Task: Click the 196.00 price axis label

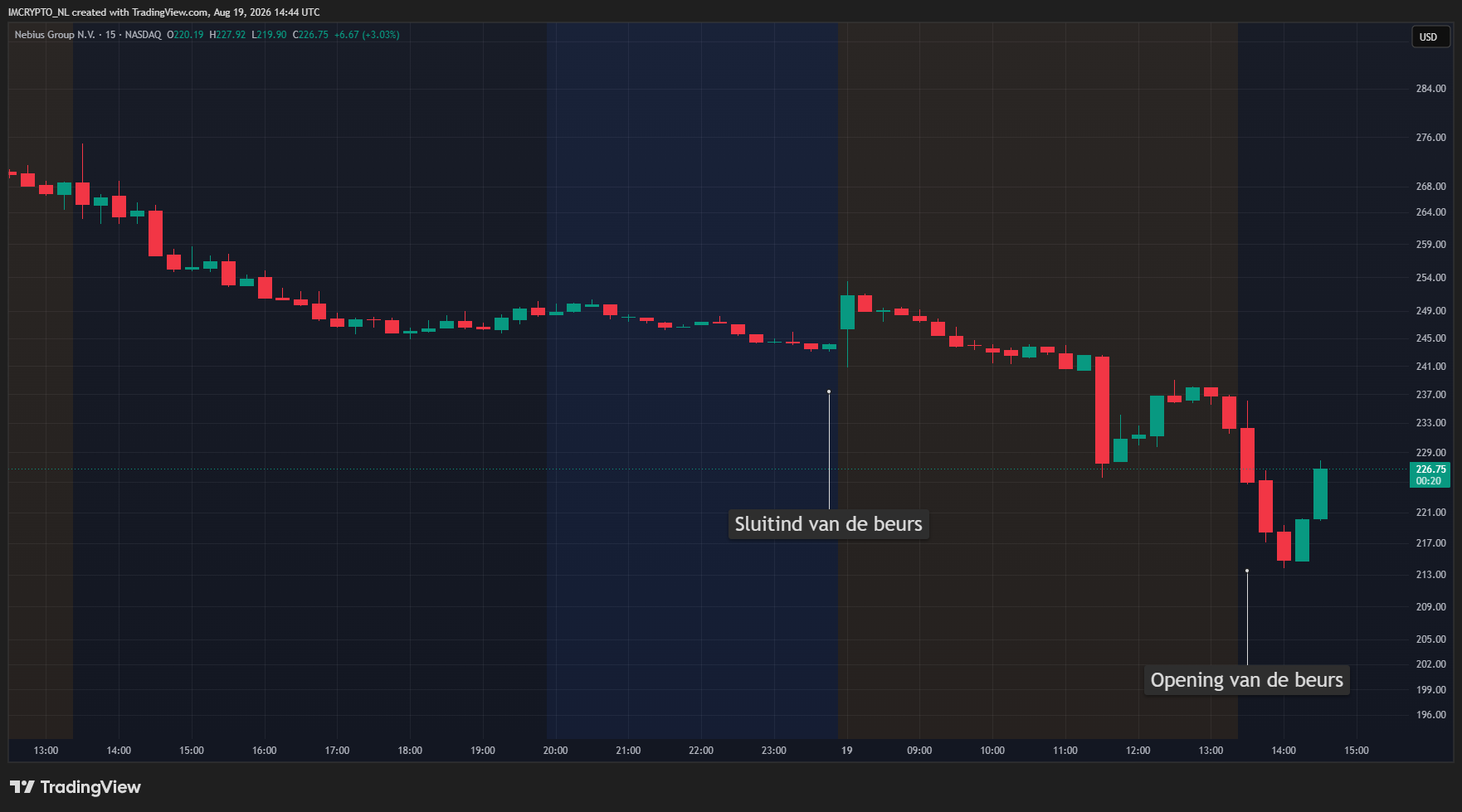Action: (1430, 715)
